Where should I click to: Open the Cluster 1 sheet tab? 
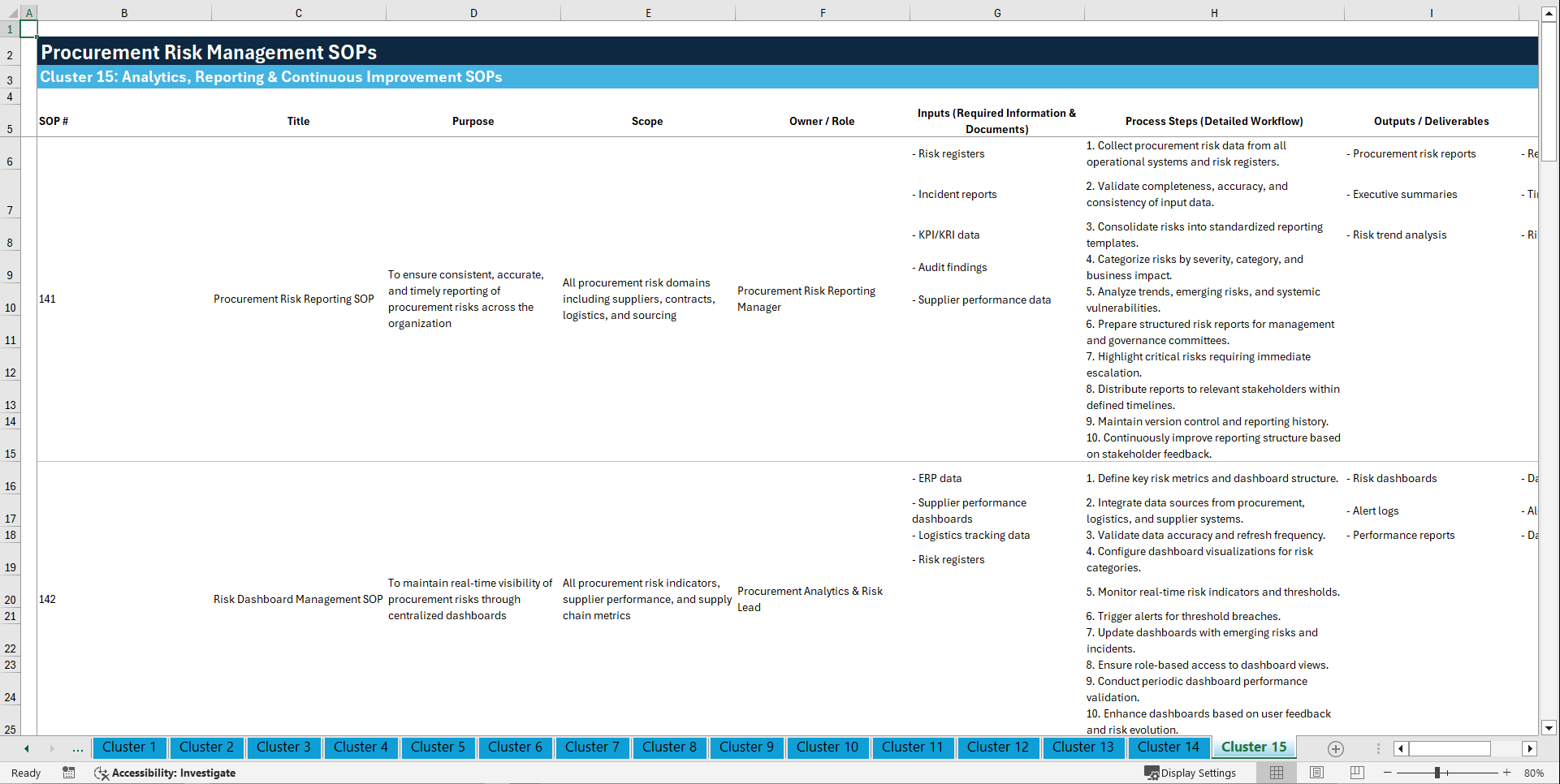(129, 747)
